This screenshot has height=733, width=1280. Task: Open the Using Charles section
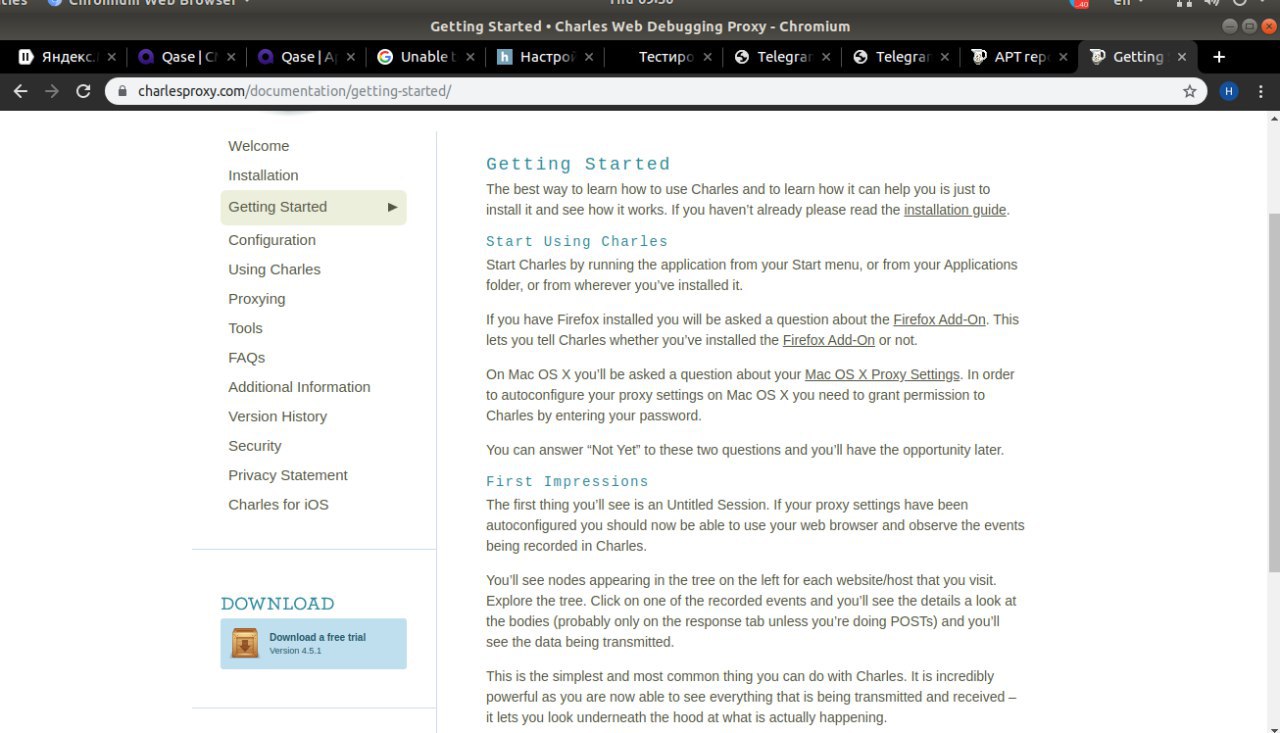coord(274,269)
